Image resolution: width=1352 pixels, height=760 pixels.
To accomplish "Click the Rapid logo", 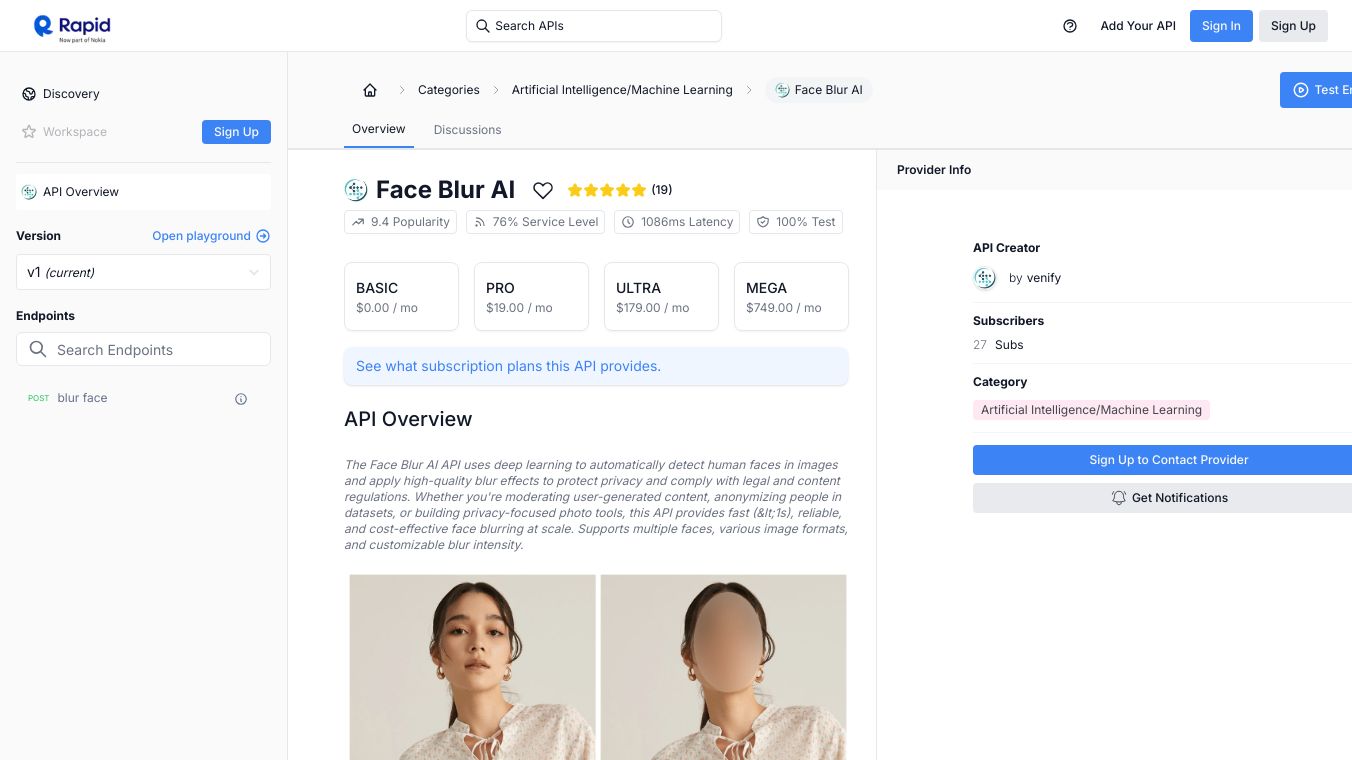I will [72, 27].
